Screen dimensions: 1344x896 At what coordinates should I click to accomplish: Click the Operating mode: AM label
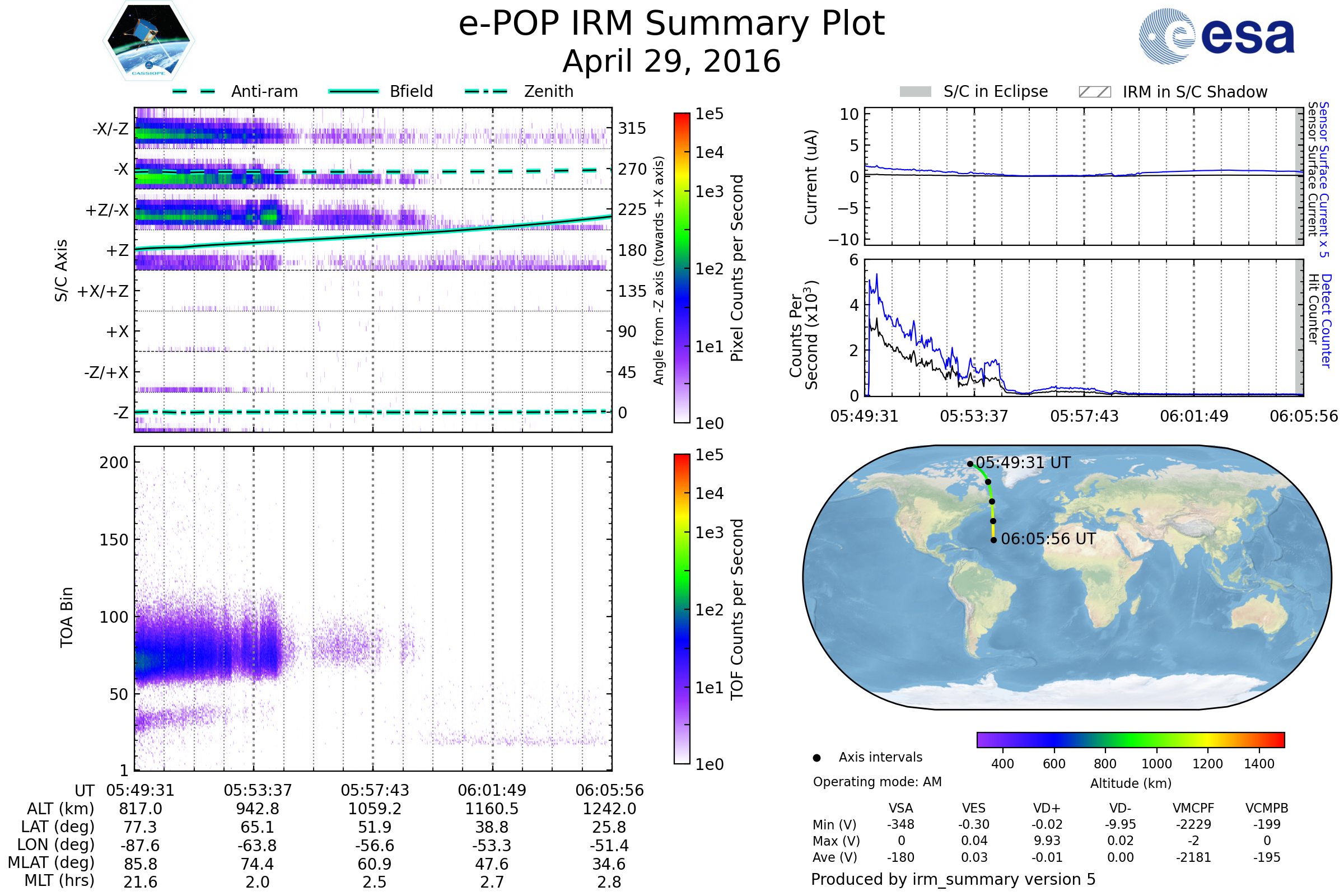[x=877, y=782]
